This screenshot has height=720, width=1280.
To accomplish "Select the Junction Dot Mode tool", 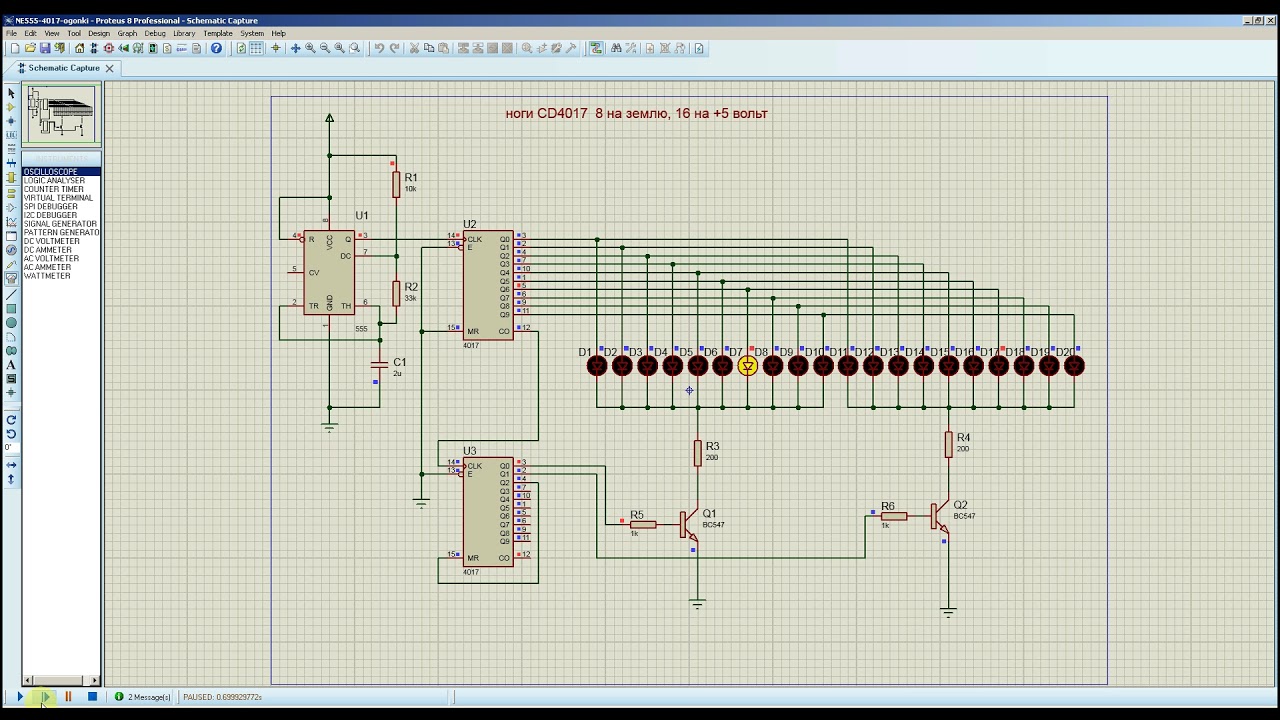I will pos(11,120).
